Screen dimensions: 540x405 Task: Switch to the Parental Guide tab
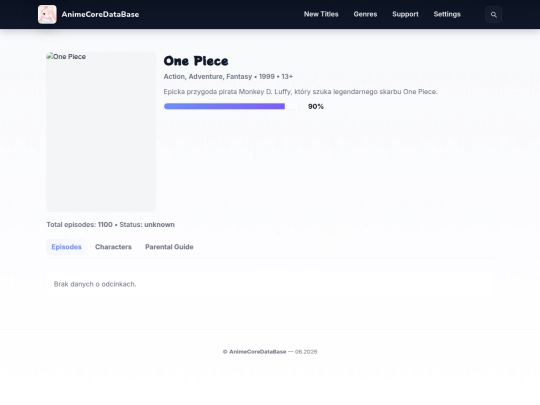169,247
